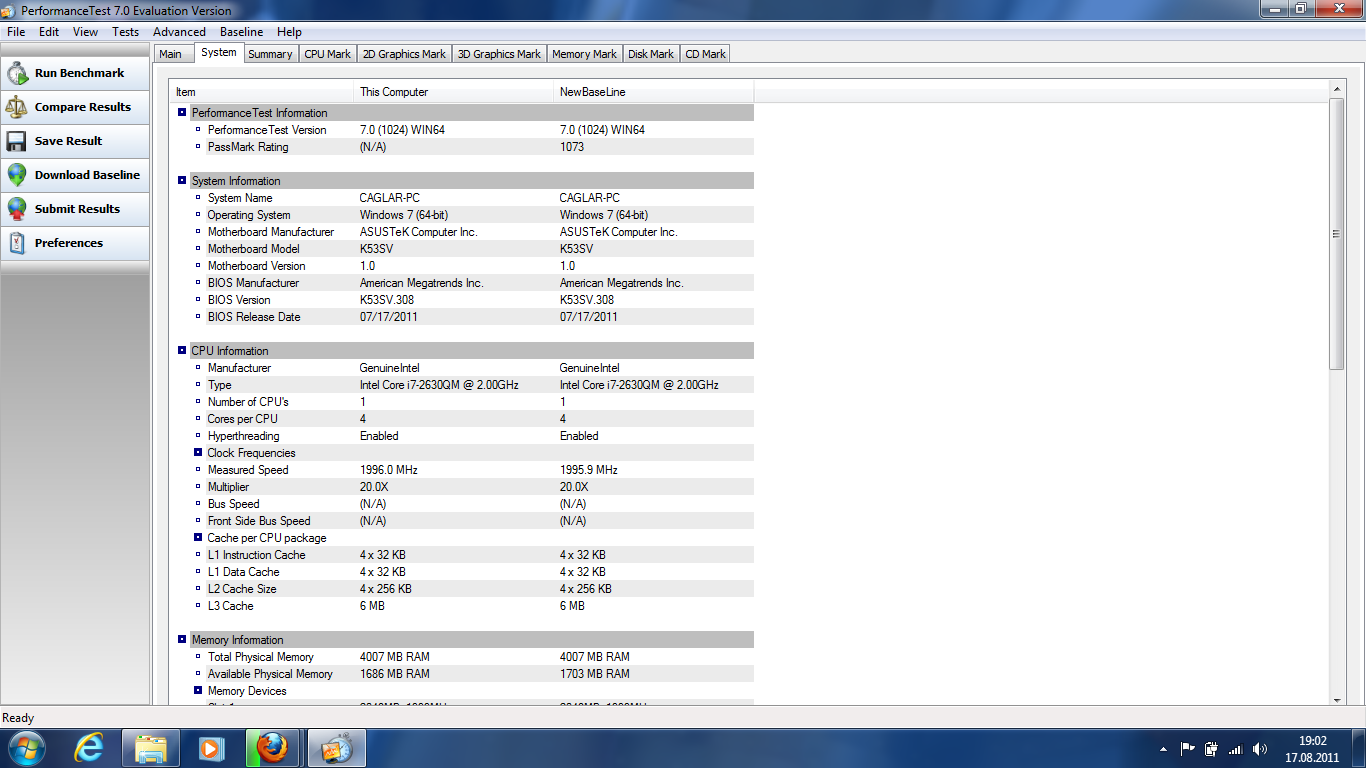Click the vertical scrollbar thumb

click(x=1337, y=234)
